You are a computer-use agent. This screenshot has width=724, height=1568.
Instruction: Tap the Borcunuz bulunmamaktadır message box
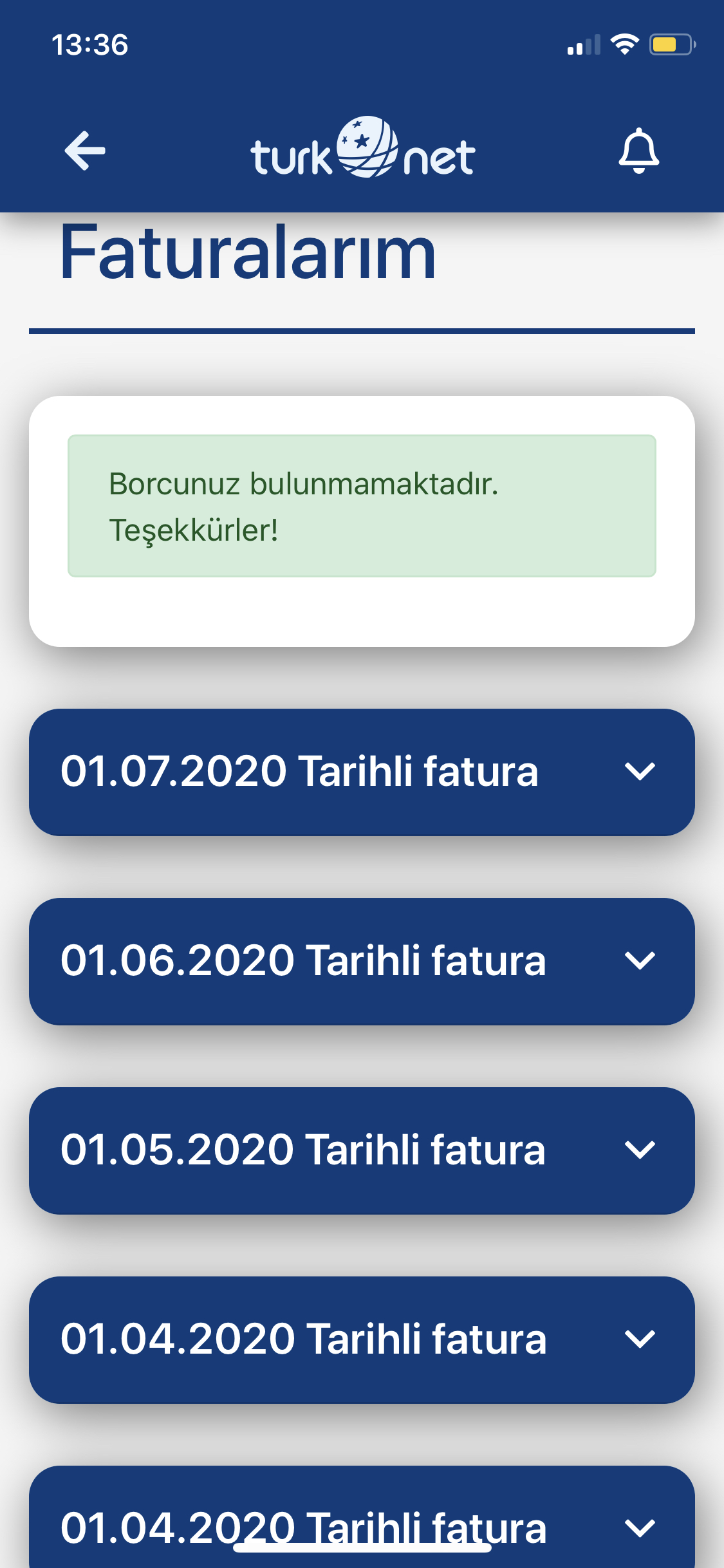[x=362, y=506]
